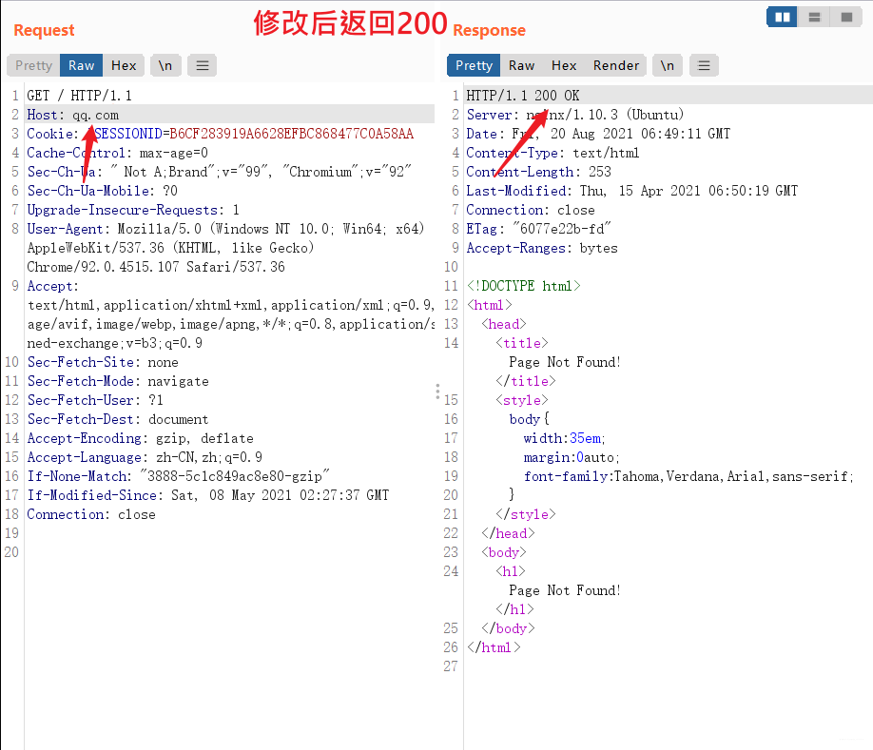Click the pane divider handle dots
Image resolution: width=873 pixels, height=750 pixels.
[438, 391]
